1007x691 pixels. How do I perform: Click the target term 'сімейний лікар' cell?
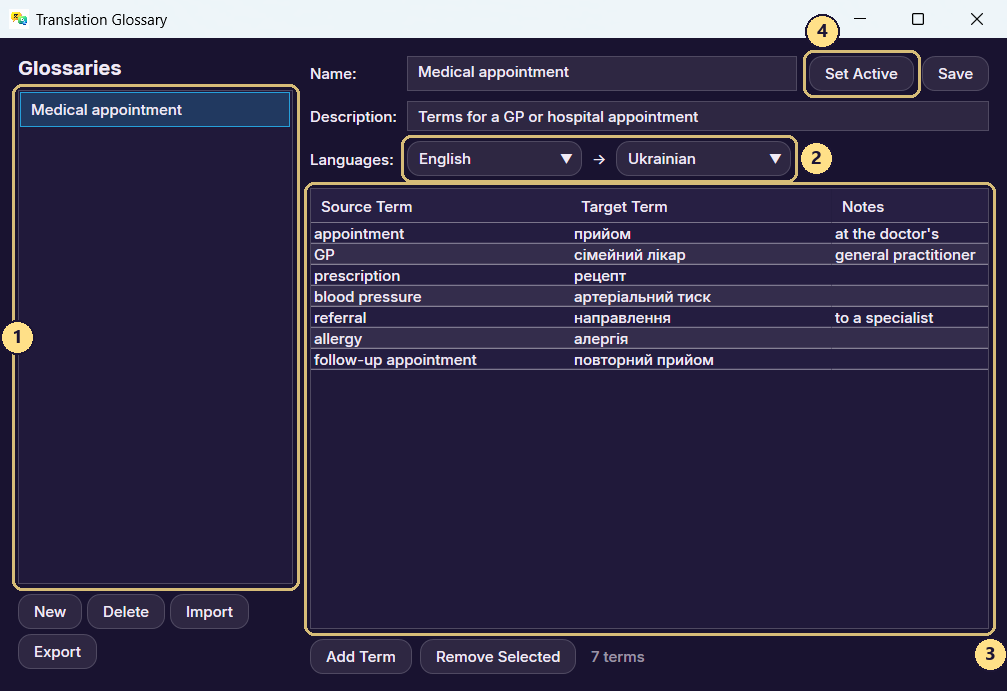(701, 255)
